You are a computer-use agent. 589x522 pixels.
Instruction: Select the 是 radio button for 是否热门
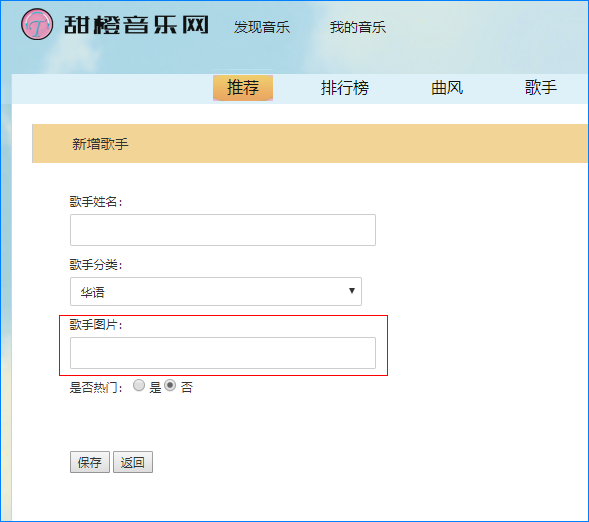[139, 385]
